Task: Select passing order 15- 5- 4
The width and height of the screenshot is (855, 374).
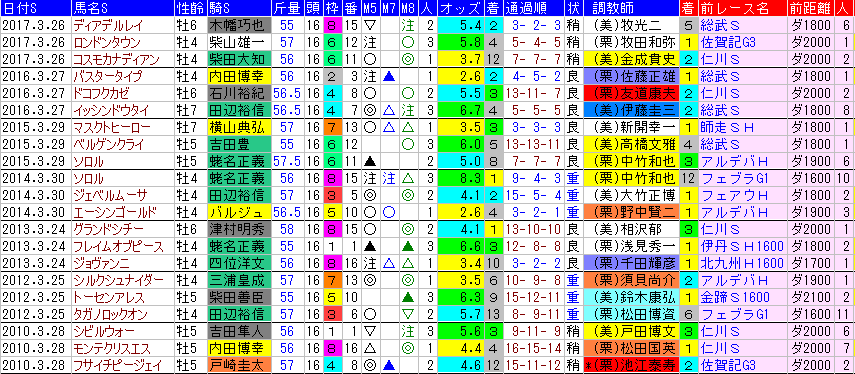Action: tap(534, 195)
